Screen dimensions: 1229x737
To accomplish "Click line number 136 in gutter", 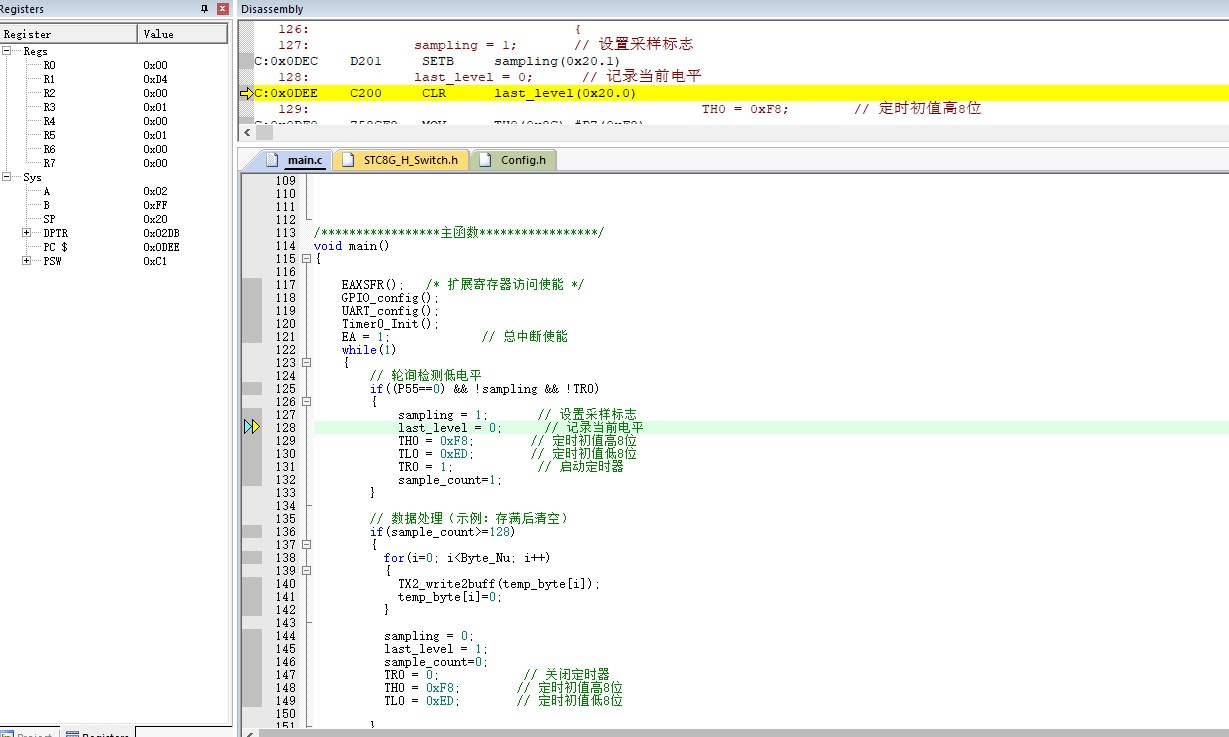I will pyautogui.click(x=286, y=532).
